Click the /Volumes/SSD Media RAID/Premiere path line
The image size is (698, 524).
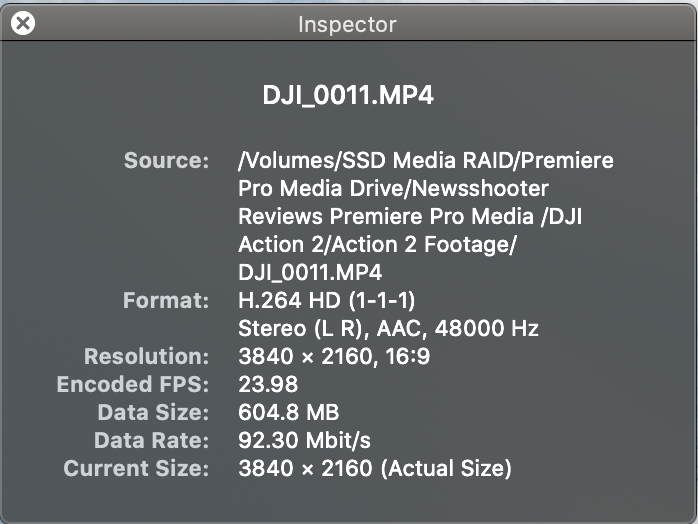[425, 161]
